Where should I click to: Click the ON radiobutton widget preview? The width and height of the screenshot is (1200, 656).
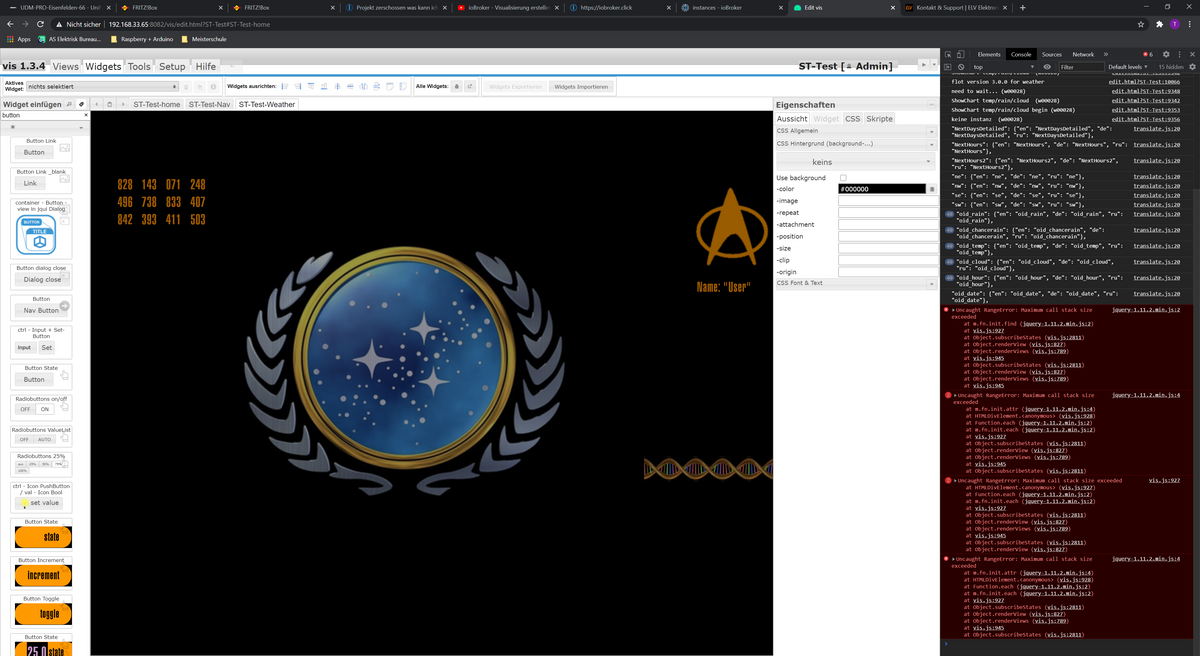tap(44, 409)
